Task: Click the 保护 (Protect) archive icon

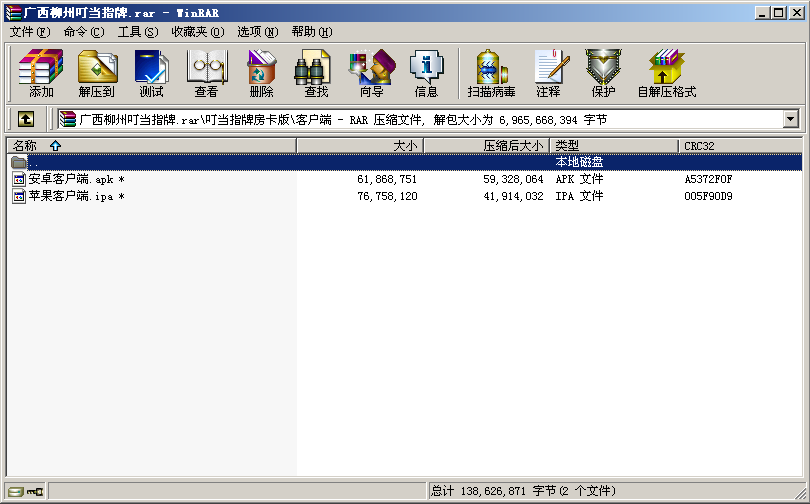Action: 603,73
